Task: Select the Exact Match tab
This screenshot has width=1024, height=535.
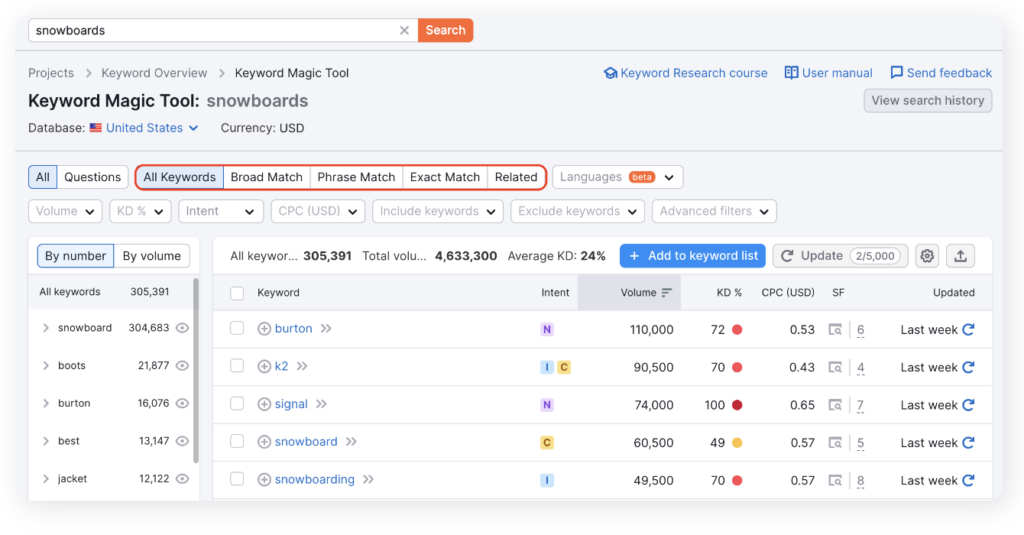Action: coord(445,177)
